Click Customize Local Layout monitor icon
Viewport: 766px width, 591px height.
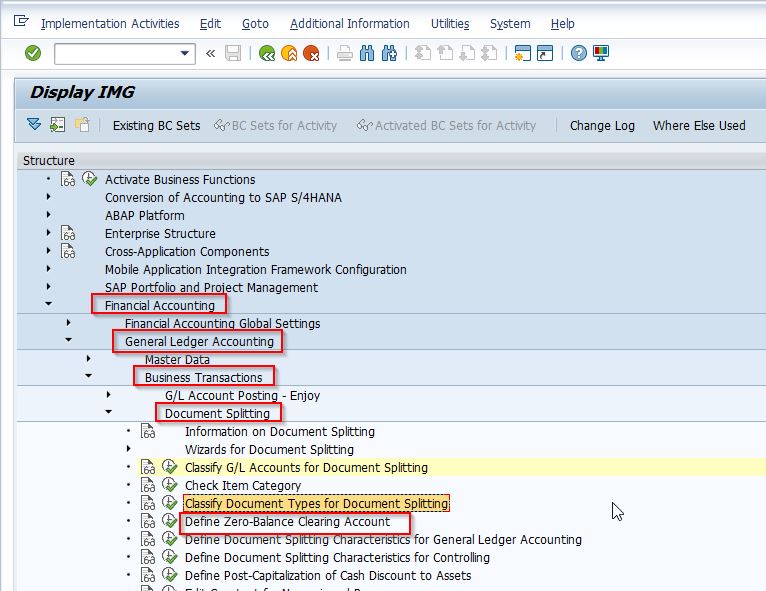(601, 53)
